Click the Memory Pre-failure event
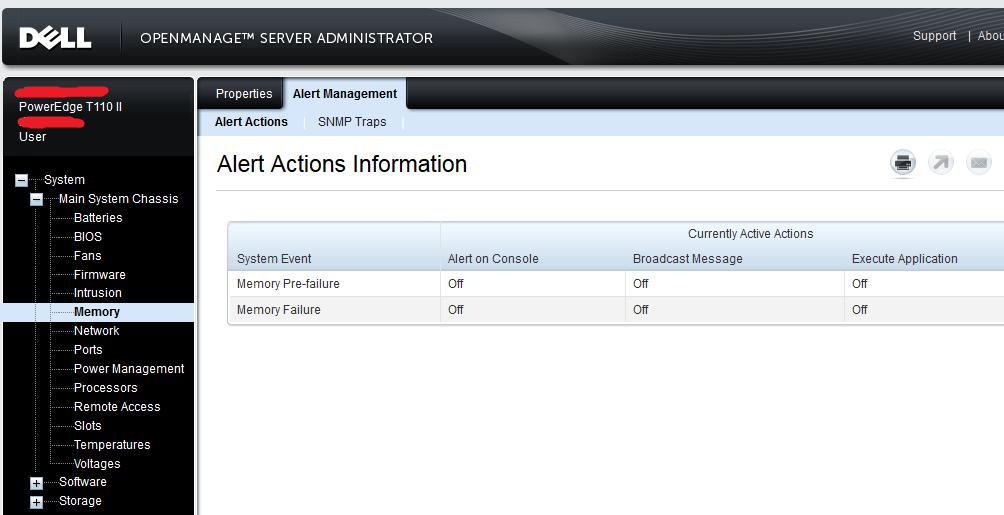The height and width of the screenshot is (515, 1004). pyautogui.click(x=288, y=284)
